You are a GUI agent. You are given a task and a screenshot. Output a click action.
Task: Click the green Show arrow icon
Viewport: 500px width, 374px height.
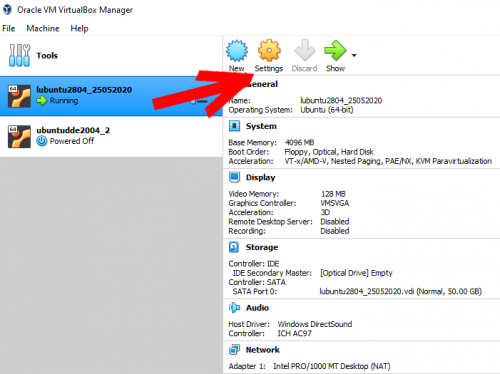(x=335, y=50)
